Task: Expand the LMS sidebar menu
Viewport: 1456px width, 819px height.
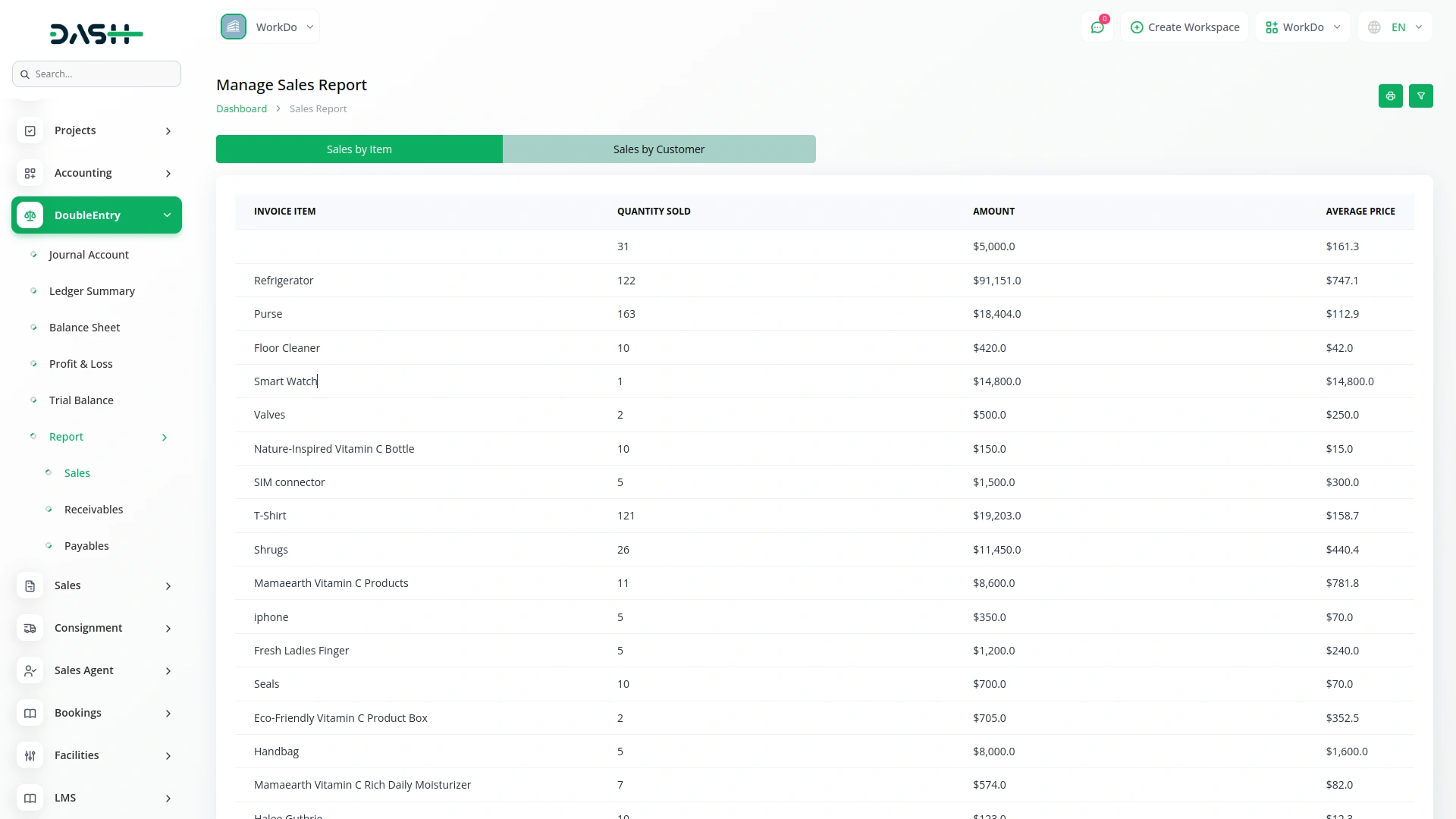Action: pyautogui.click(x=168, y=798)
